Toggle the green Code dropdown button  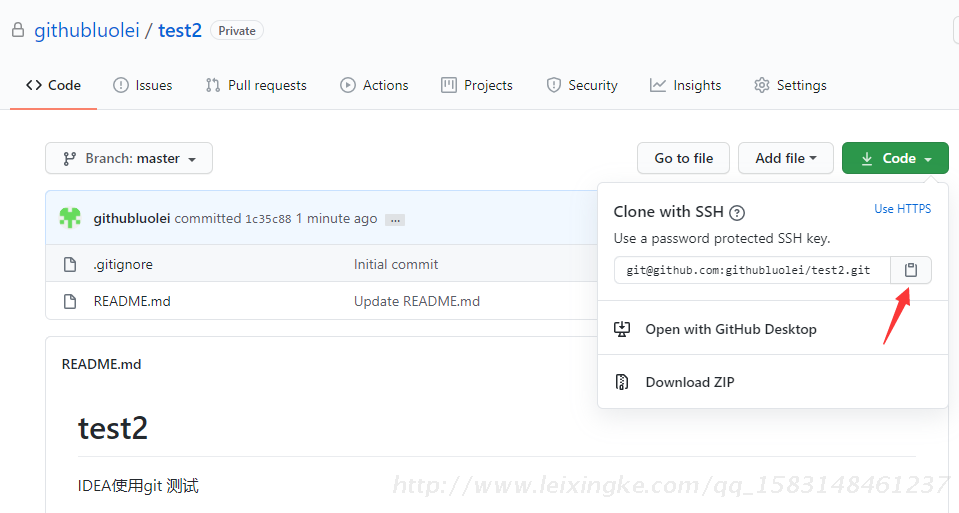click(895, 158)
